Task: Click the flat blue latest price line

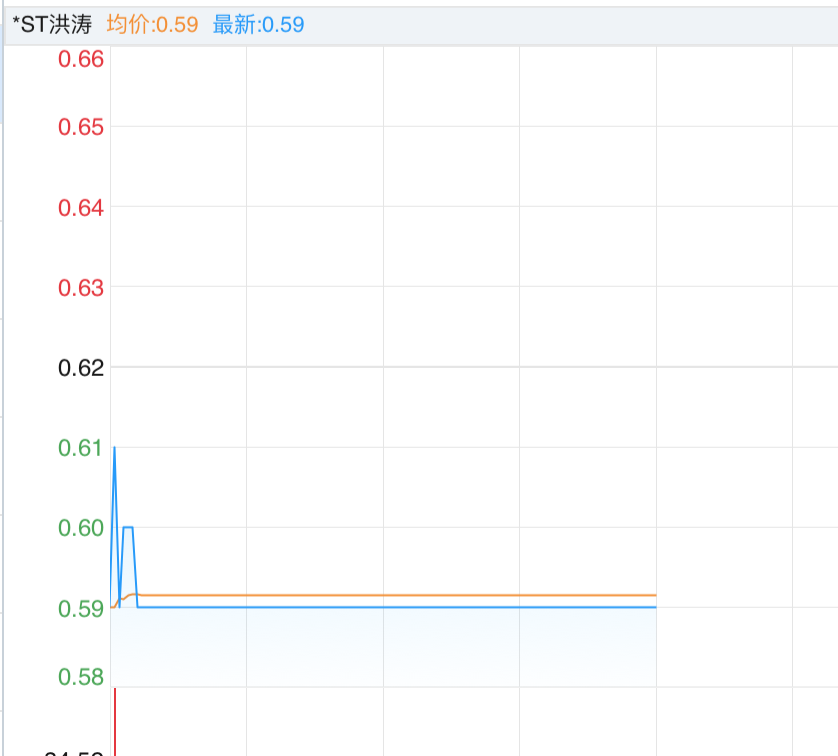Action: (400, 607)
